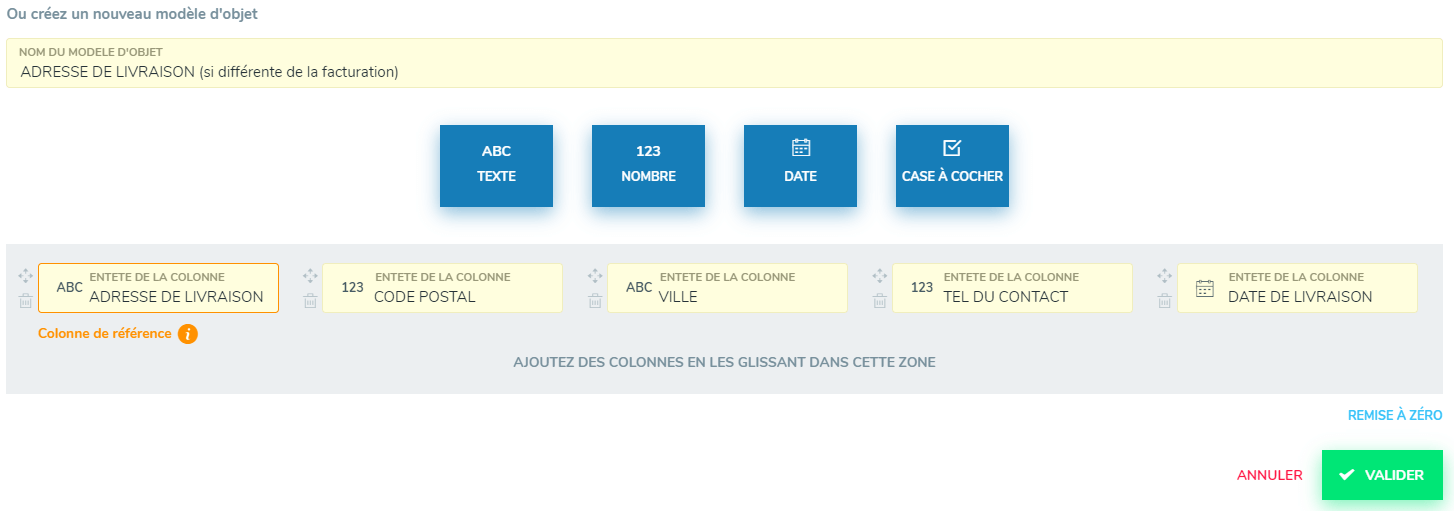Screen dimensions: 1454x511
Task: Select the CASE À COCHER column type tile
Action: tap(952, 166)
